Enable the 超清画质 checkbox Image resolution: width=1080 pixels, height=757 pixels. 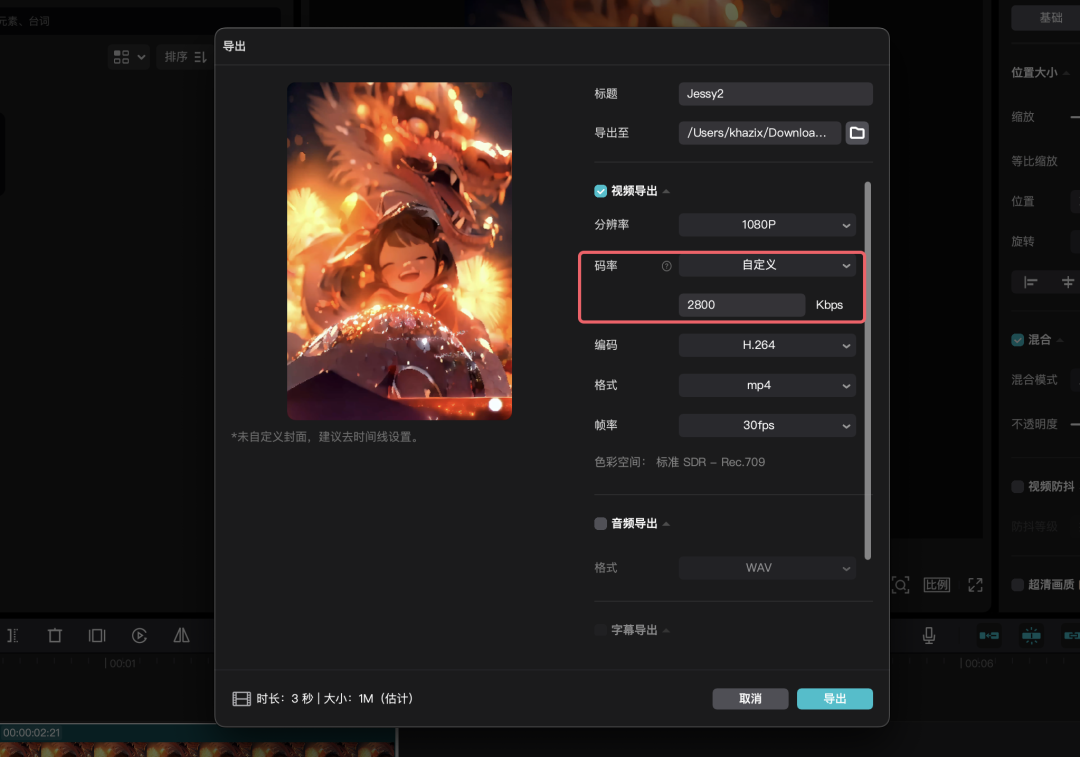(1017, 585)
